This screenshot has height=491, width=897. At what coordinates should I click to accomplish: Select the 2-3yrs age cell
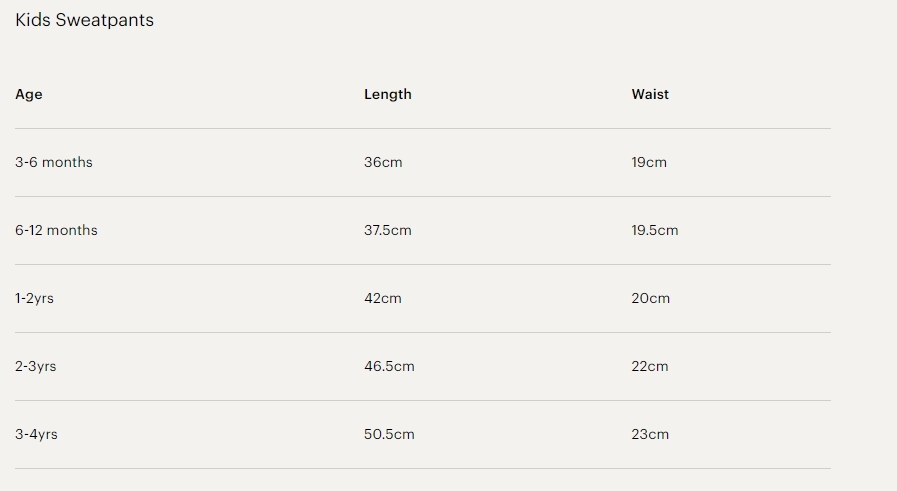[36, 366]
